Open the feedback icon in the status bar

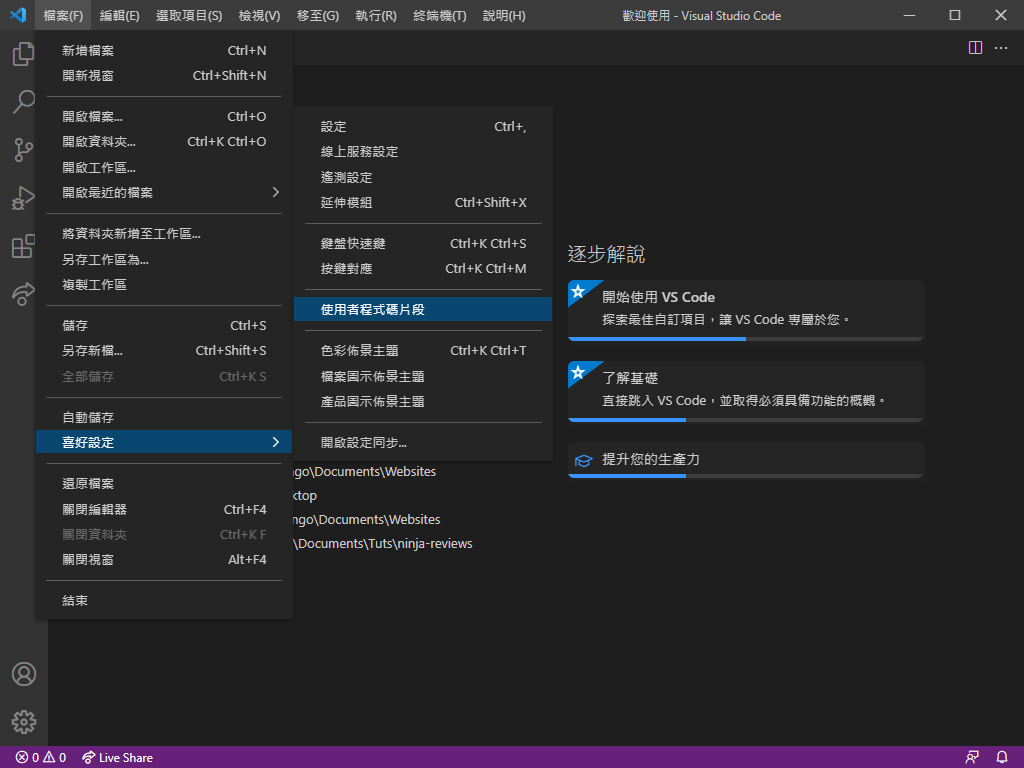tap(971, 757)
